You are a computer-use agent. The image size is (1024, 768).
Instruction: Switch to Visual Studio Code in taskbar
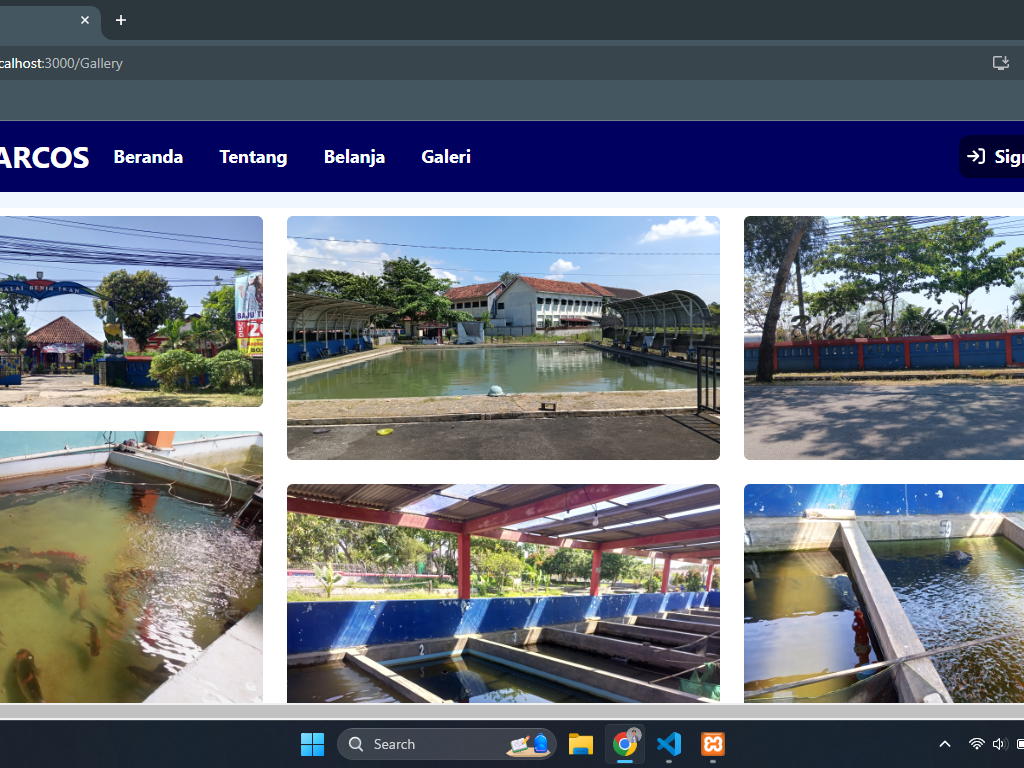point(669,744)
